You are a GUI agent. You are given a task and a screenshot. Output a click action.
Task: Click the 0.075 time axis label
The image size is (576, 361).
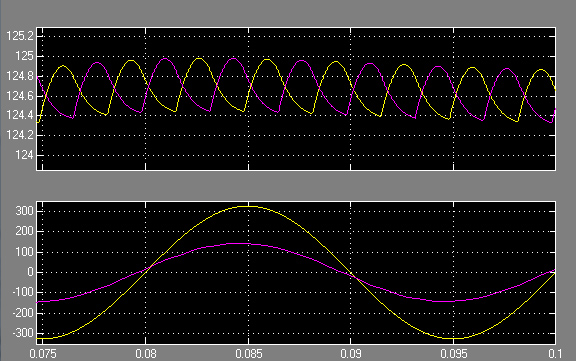[43, 354]
